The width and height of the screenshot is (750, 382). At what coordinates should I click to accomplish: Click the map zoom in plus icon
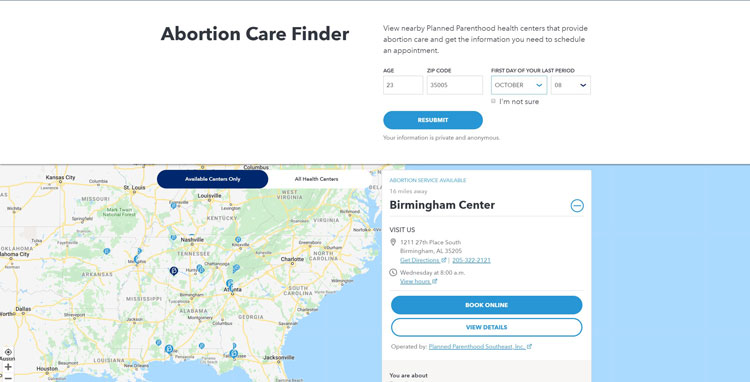(x=8, y=367)
